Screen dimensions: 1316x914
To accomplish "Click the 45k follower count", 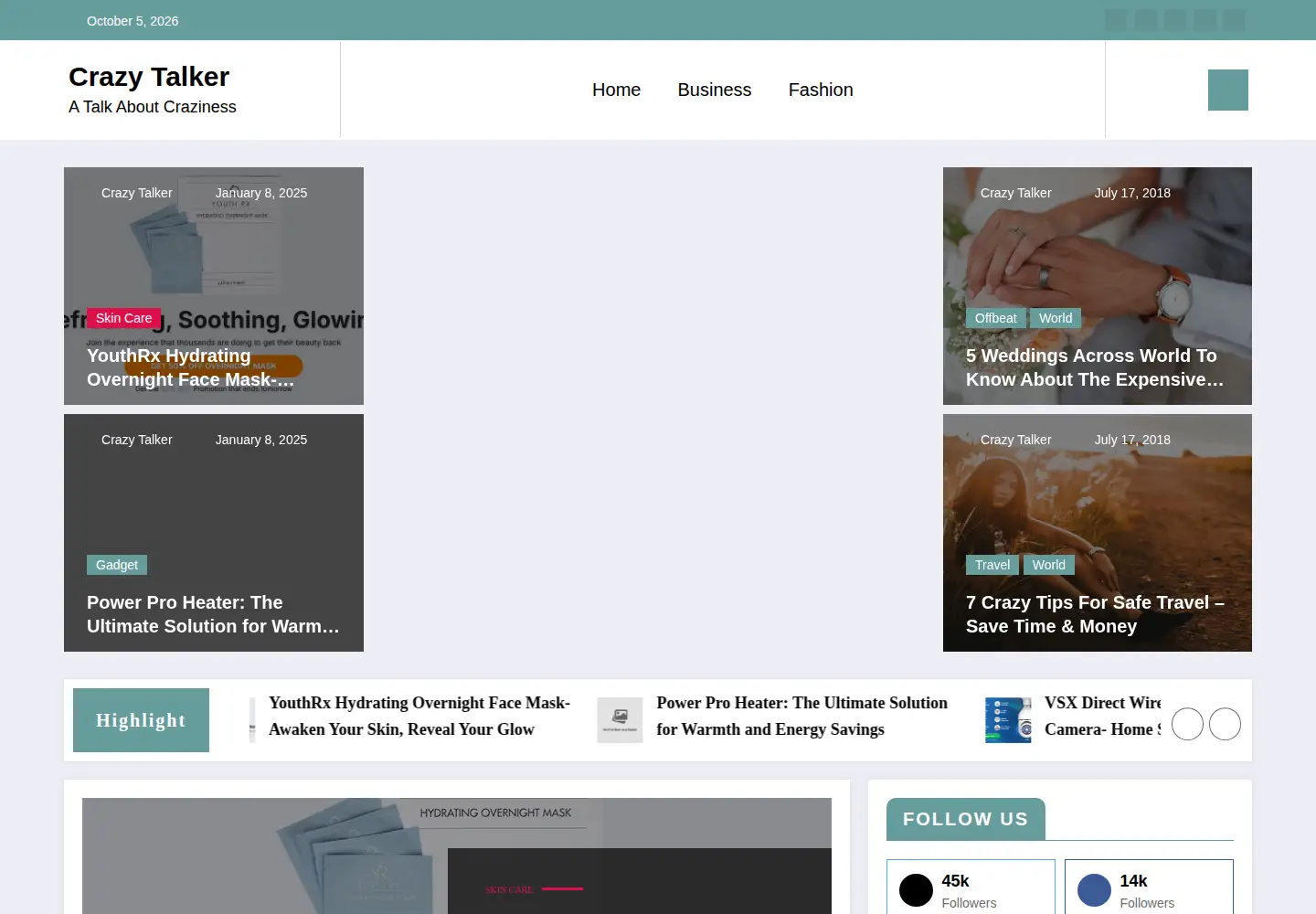I will [x=955, y=881].
